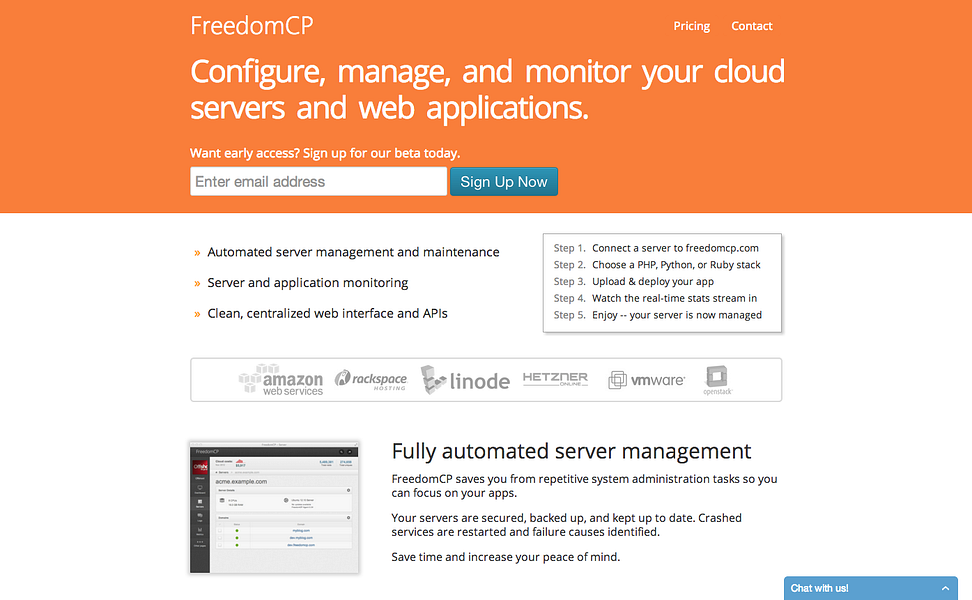Open the Contact page
The image size is (972, 600).
[751, 26]
